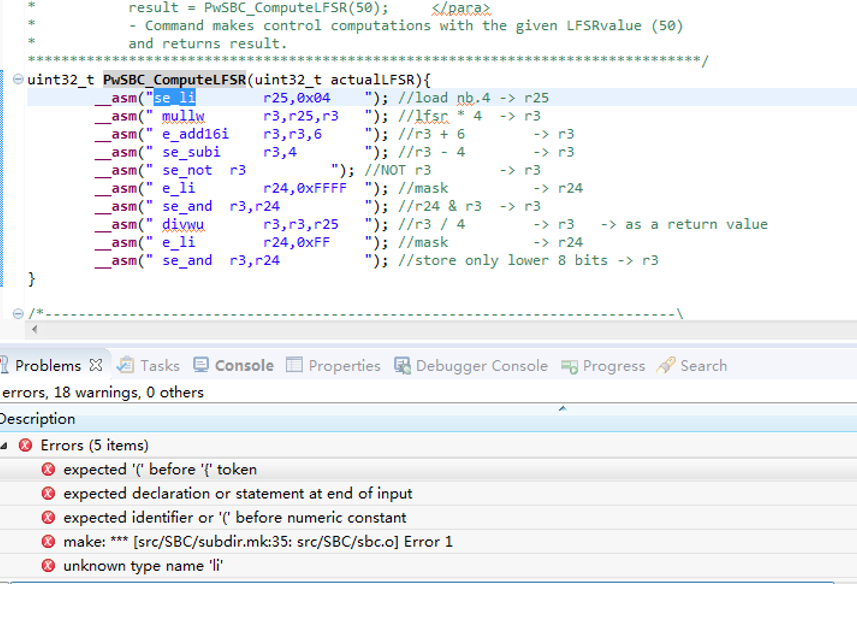Click the Debugger Console tab icon

click(403, 365)
